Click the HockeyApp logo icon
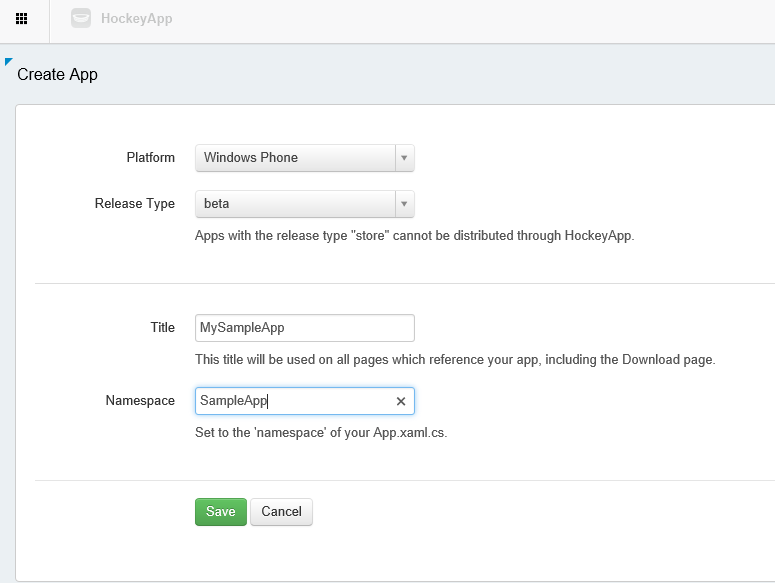This screenshot has height=583, width=775. [81, 18]
